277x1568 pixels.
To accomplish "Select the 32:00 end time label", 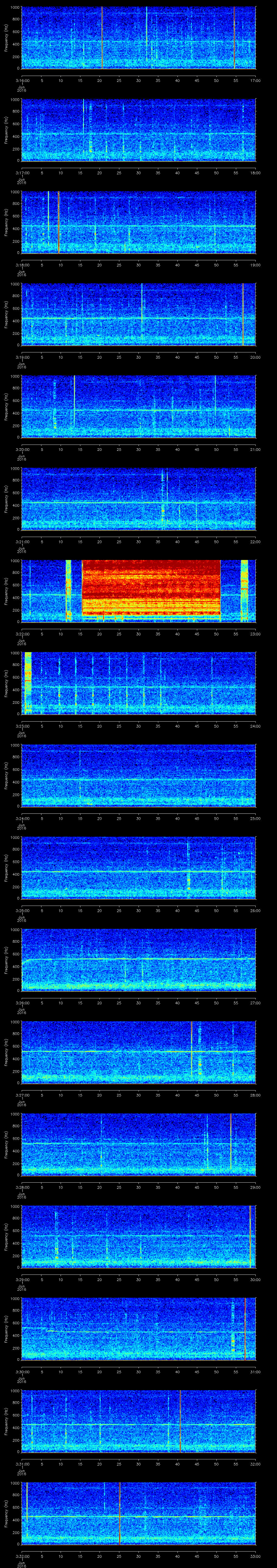I will pos(255,1463).
